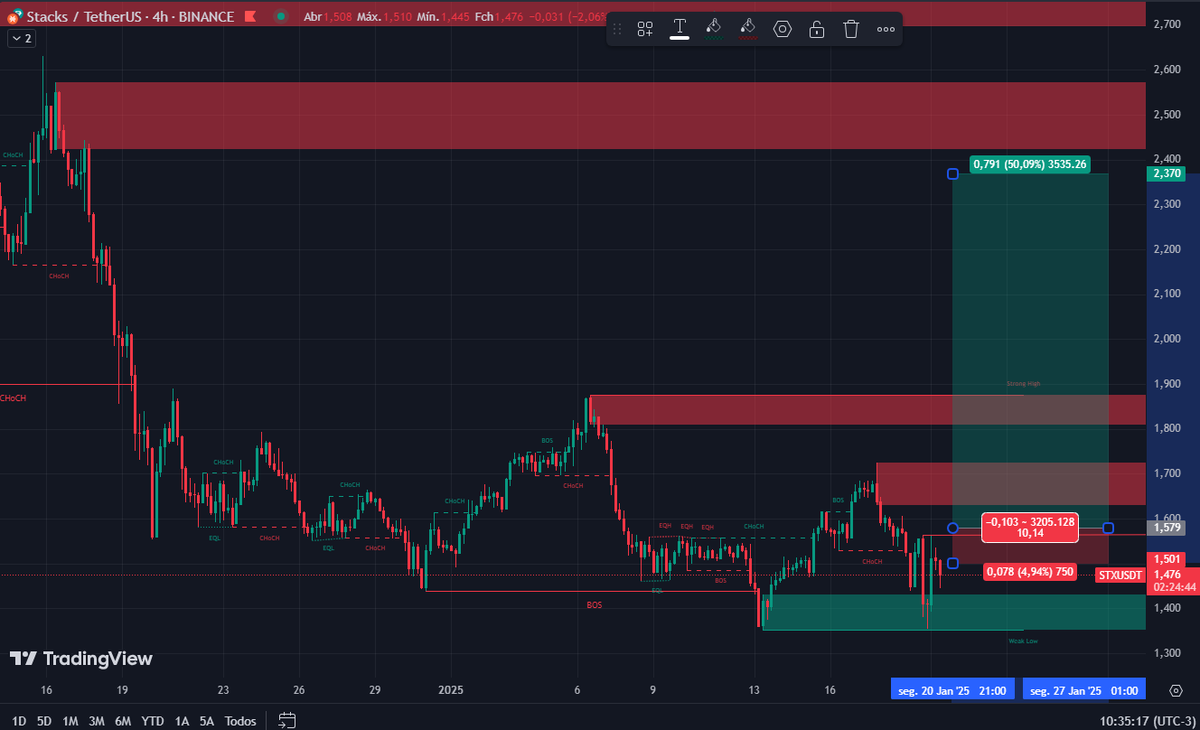Image resolution: width=1200 pixels, height=730 pixels.
Task: Click the Abr 1,508 open value
Action: pos(340,17)
